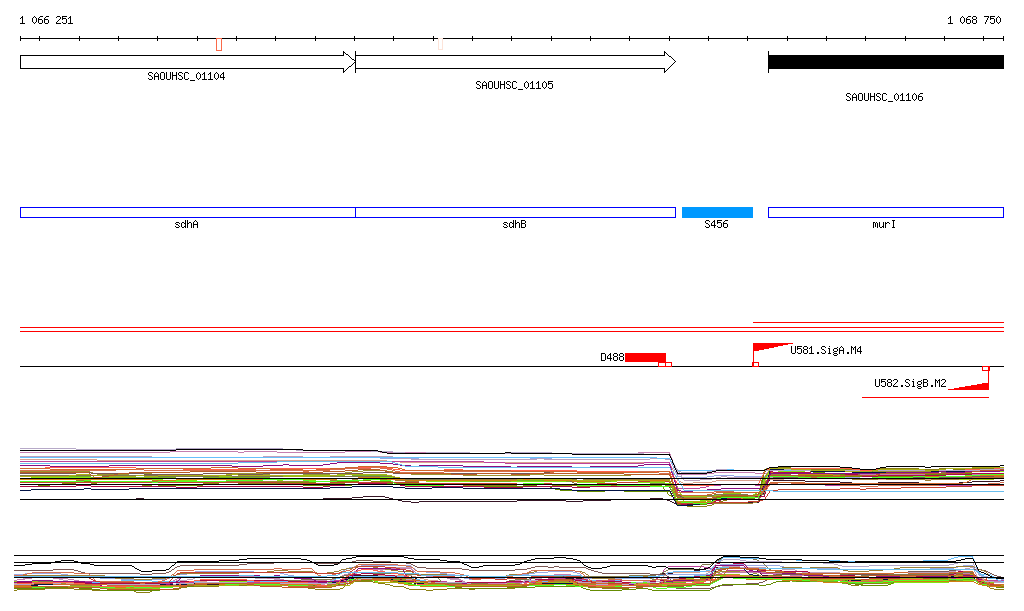Click the black SAOUHSC_01106 gene bar
Image resolution: width=1024 pixels, height=611 pixels.
pos(885,62)
